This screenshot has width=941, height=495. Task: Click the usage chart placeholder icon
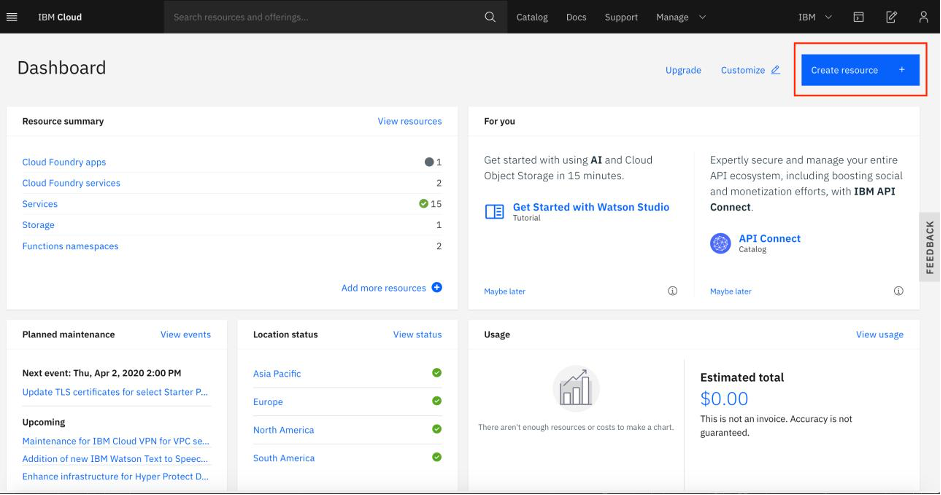click(x=576, y=389)
